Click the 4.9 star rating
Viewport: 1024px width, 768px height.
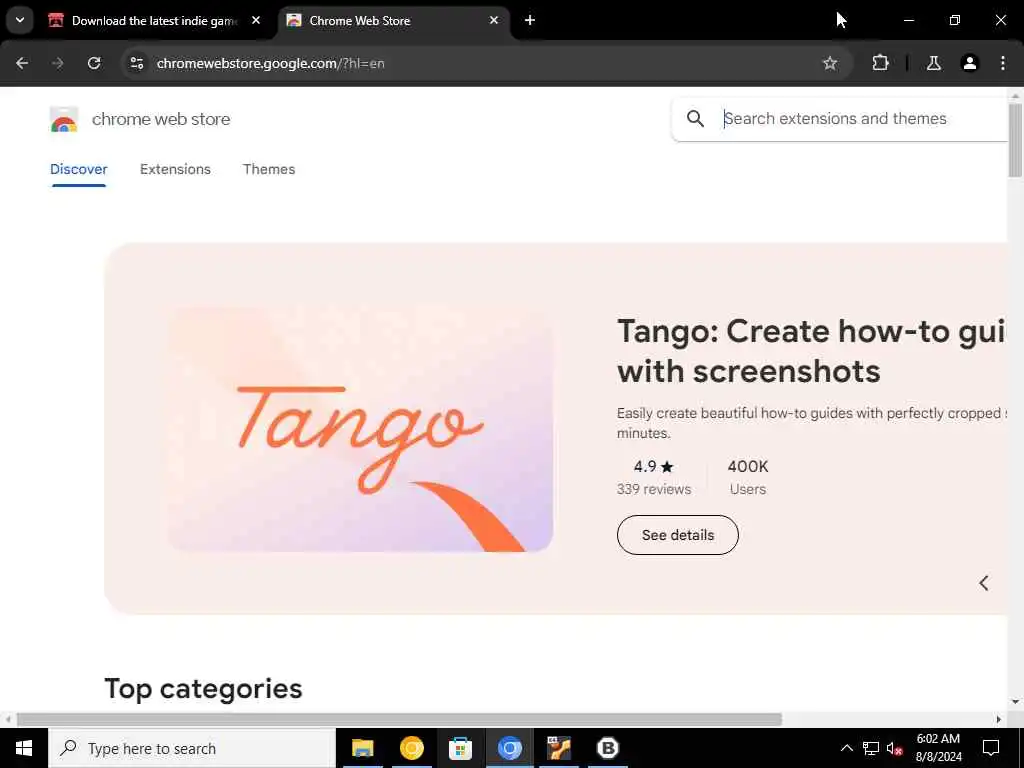click(653, 466)
